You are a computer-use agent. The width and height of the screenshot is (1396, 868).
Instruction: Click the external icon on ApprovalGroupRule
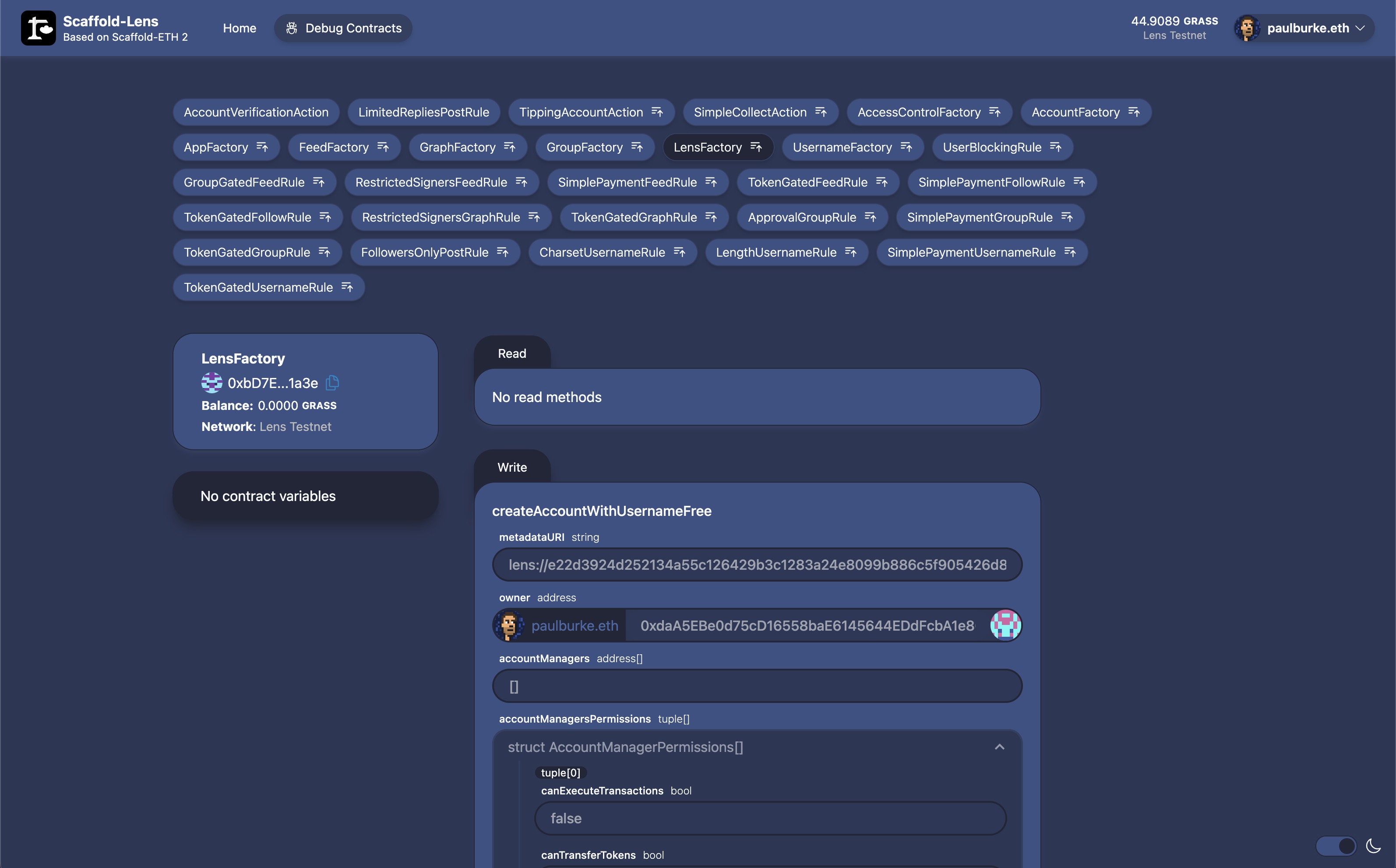coord(870,217)
